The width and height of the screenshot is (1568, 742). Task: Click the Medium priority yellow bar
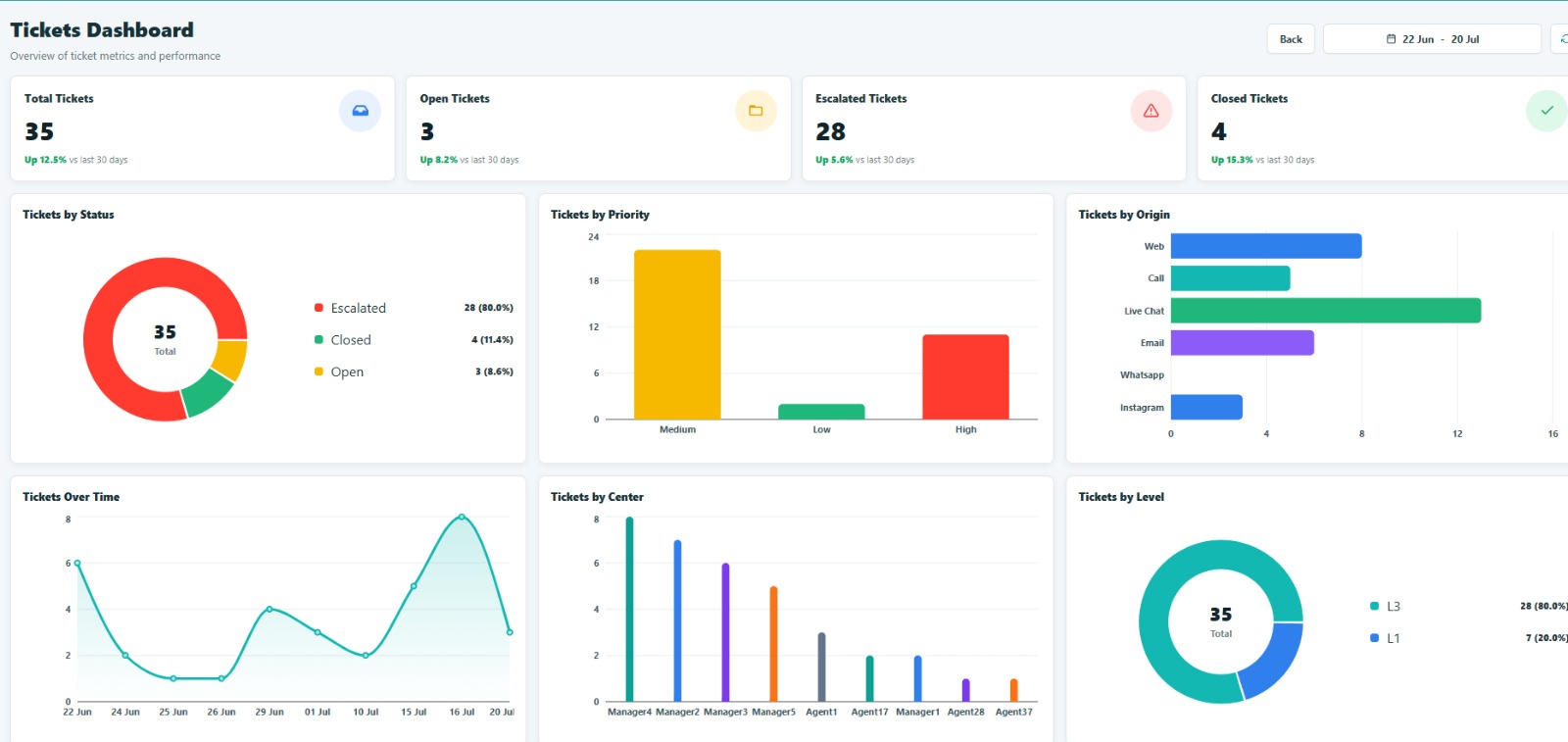pos(677,334)
